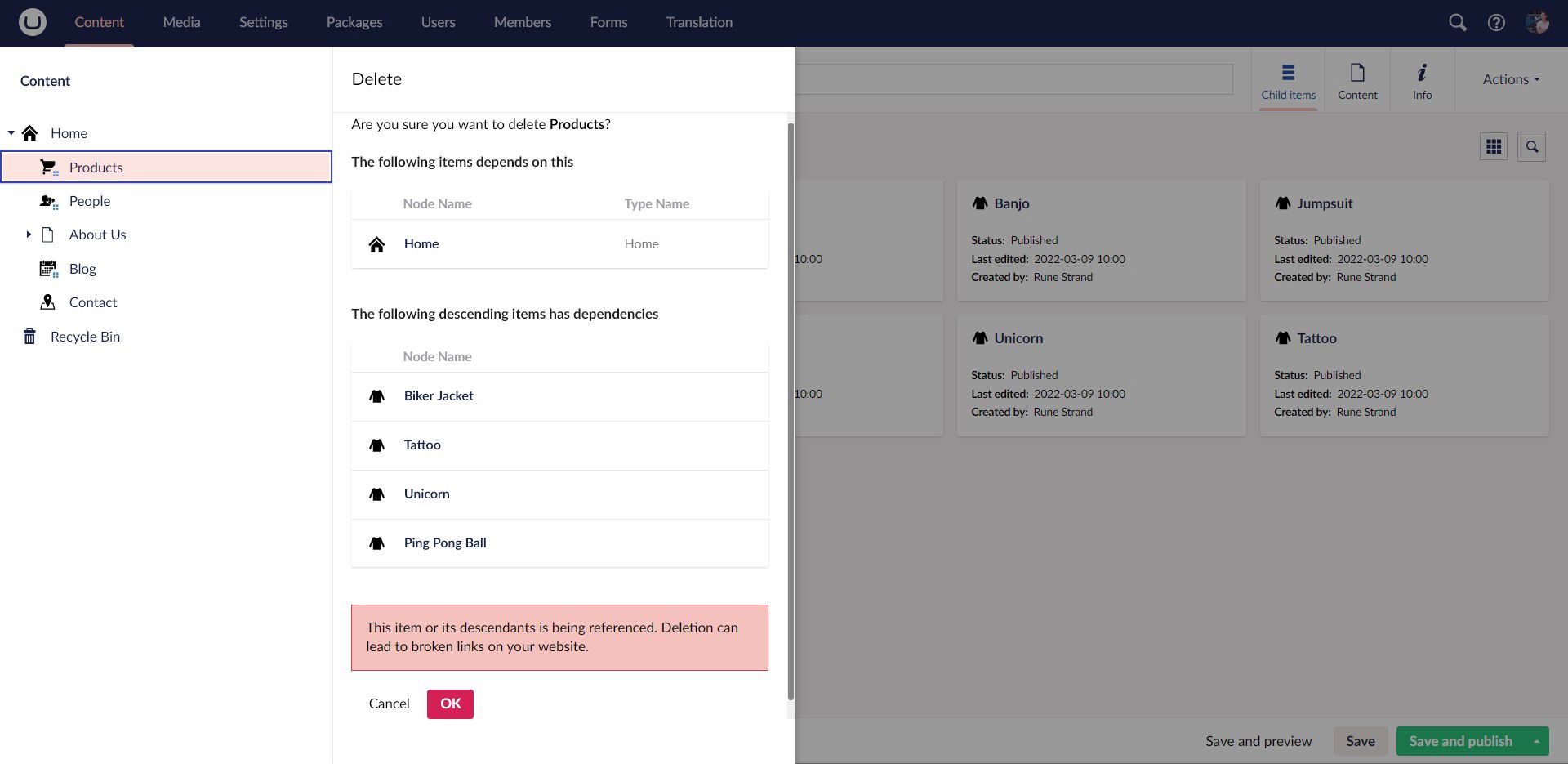
Task: Click the Products shopping cart icon
Action: pos(49,168)
